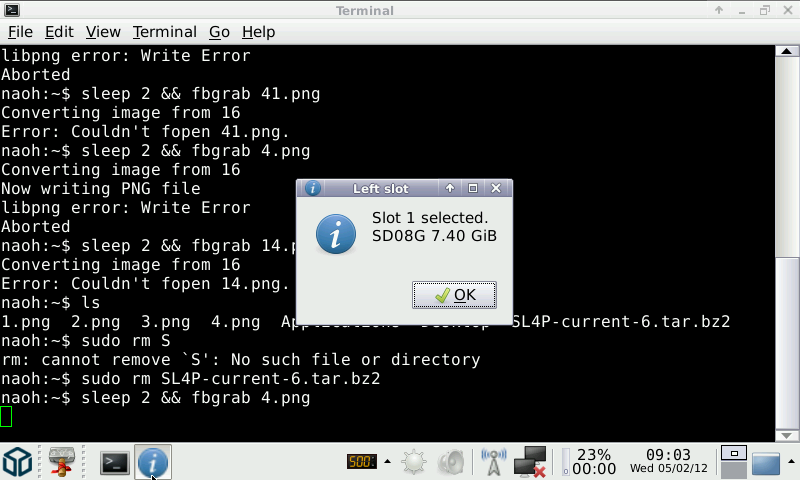Open the clock showing 09:03
This screenshot has height=480, width=800.
[x=668, y=462]
